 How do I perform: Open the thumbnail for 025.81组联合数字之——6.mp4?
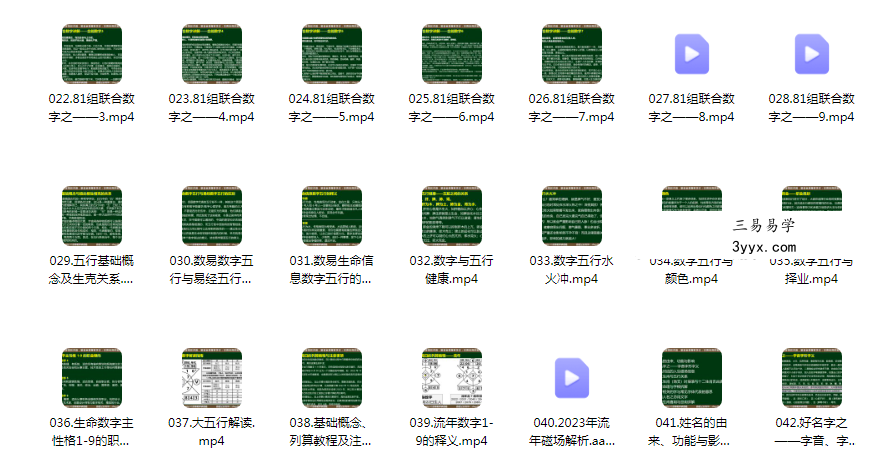tap(452, 54)
